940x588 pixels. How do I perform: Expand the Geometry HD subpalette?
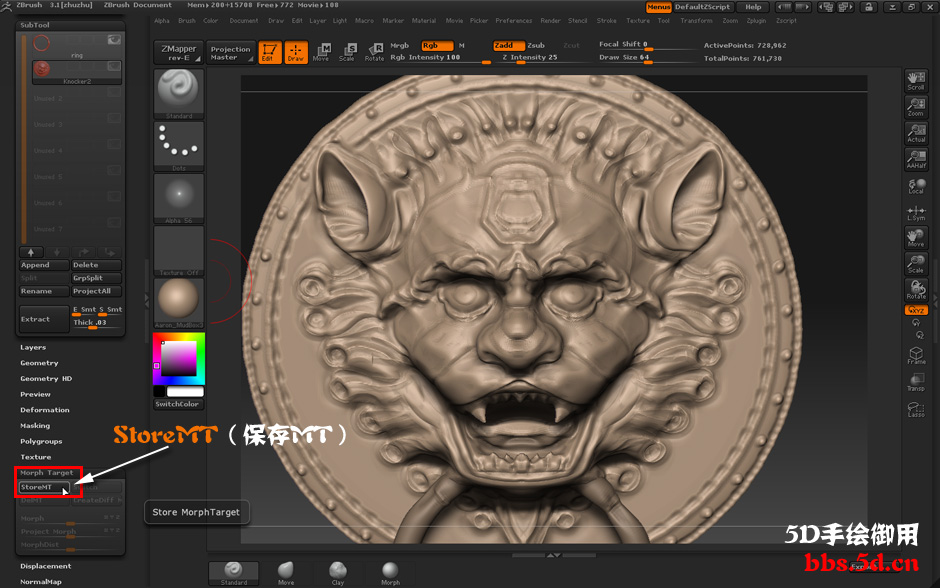coord(46,379)
